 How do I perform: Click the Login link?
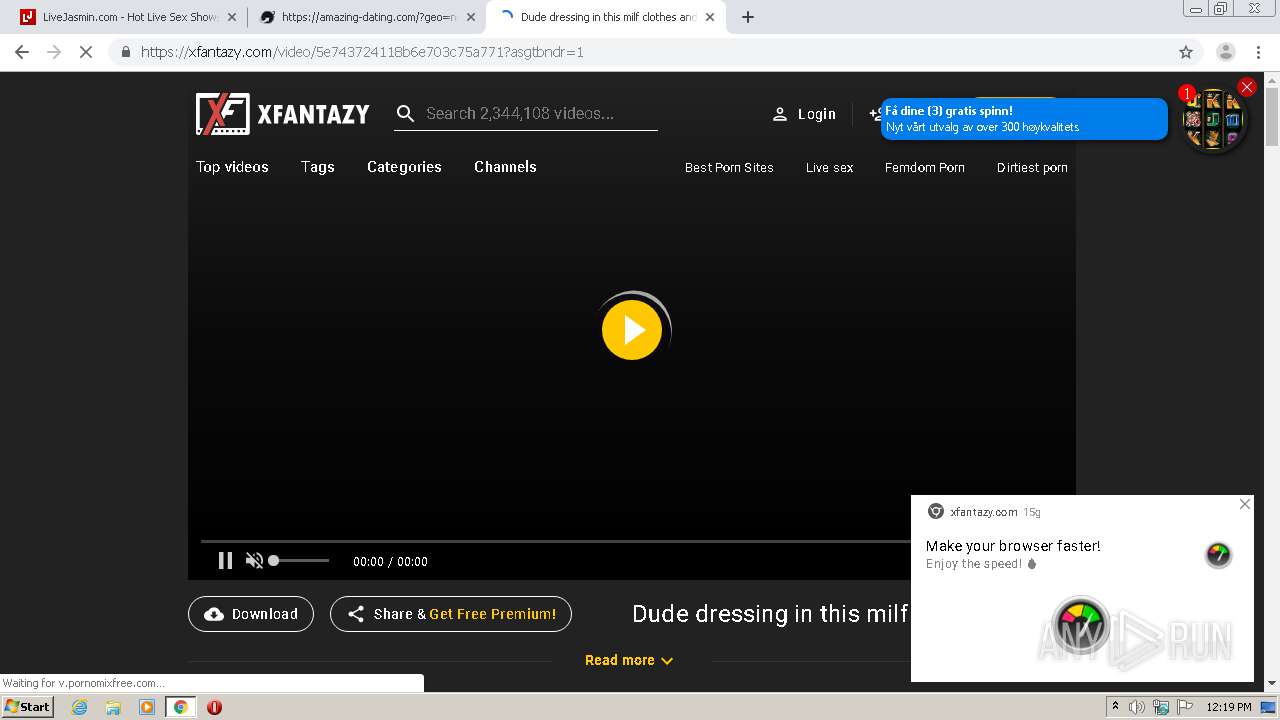[x=804, y=114]
